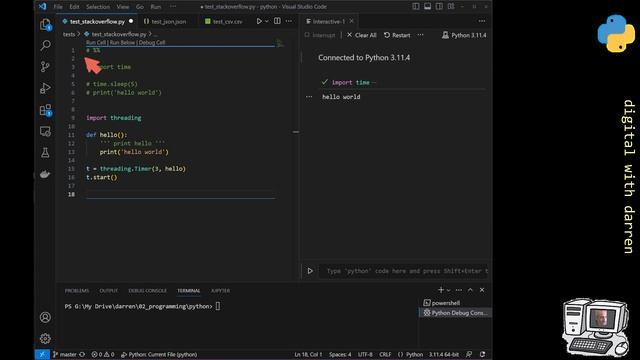Open the Edit menu
Viewport: 640px width, 360px height.
coord(74,7)
